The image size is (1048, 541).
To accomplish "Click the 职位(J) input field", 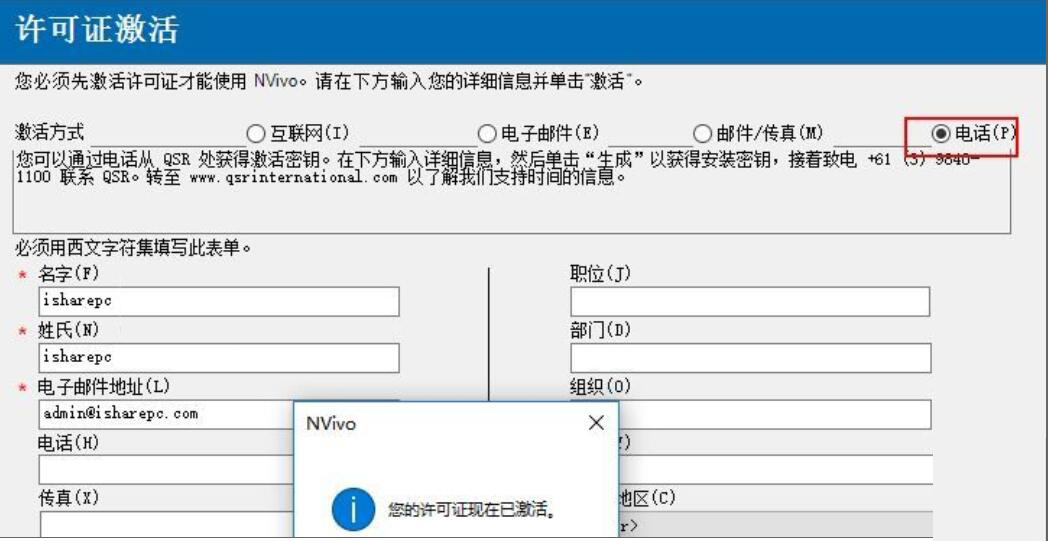I will click(750, 302).
